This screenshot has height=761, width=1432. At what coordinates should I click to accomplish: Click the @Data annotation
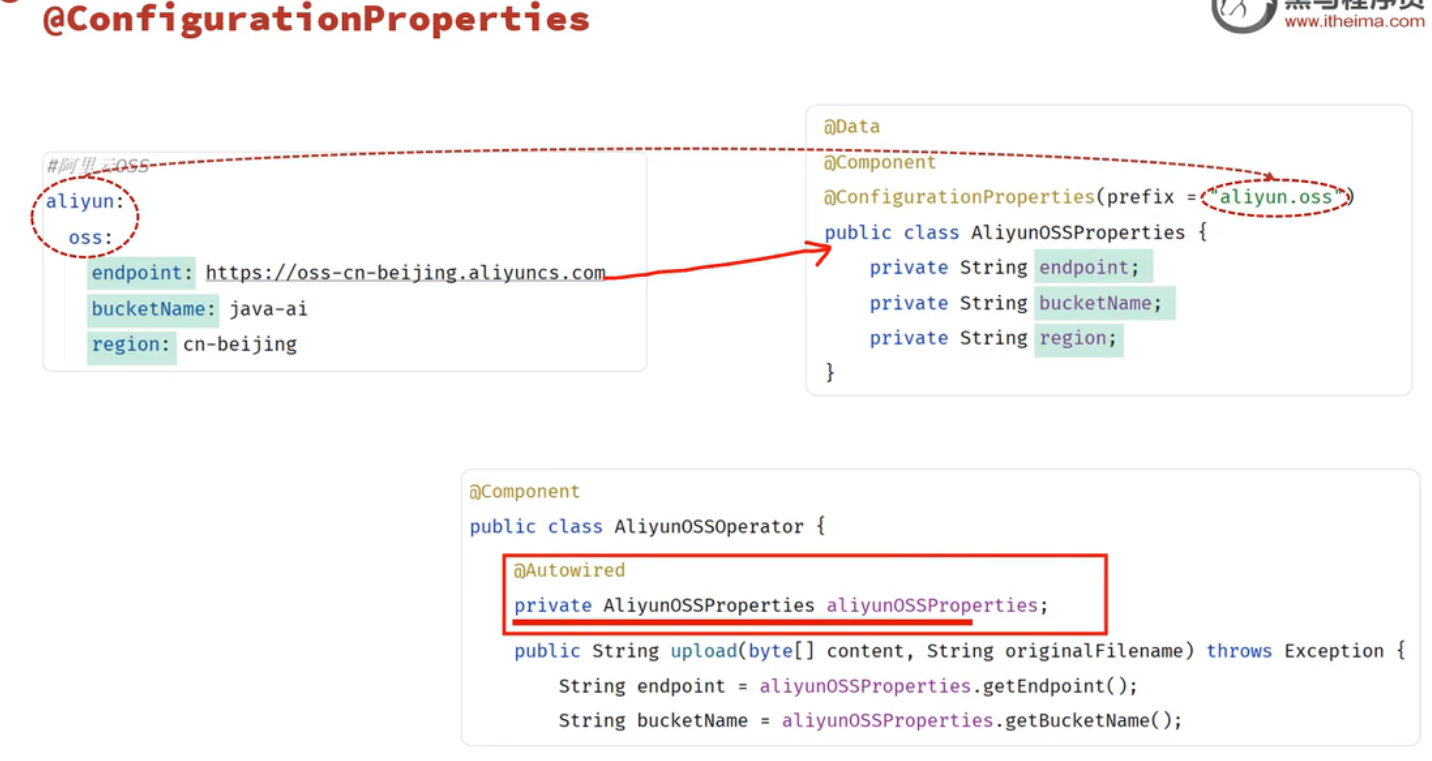click(x=852, y=127)
